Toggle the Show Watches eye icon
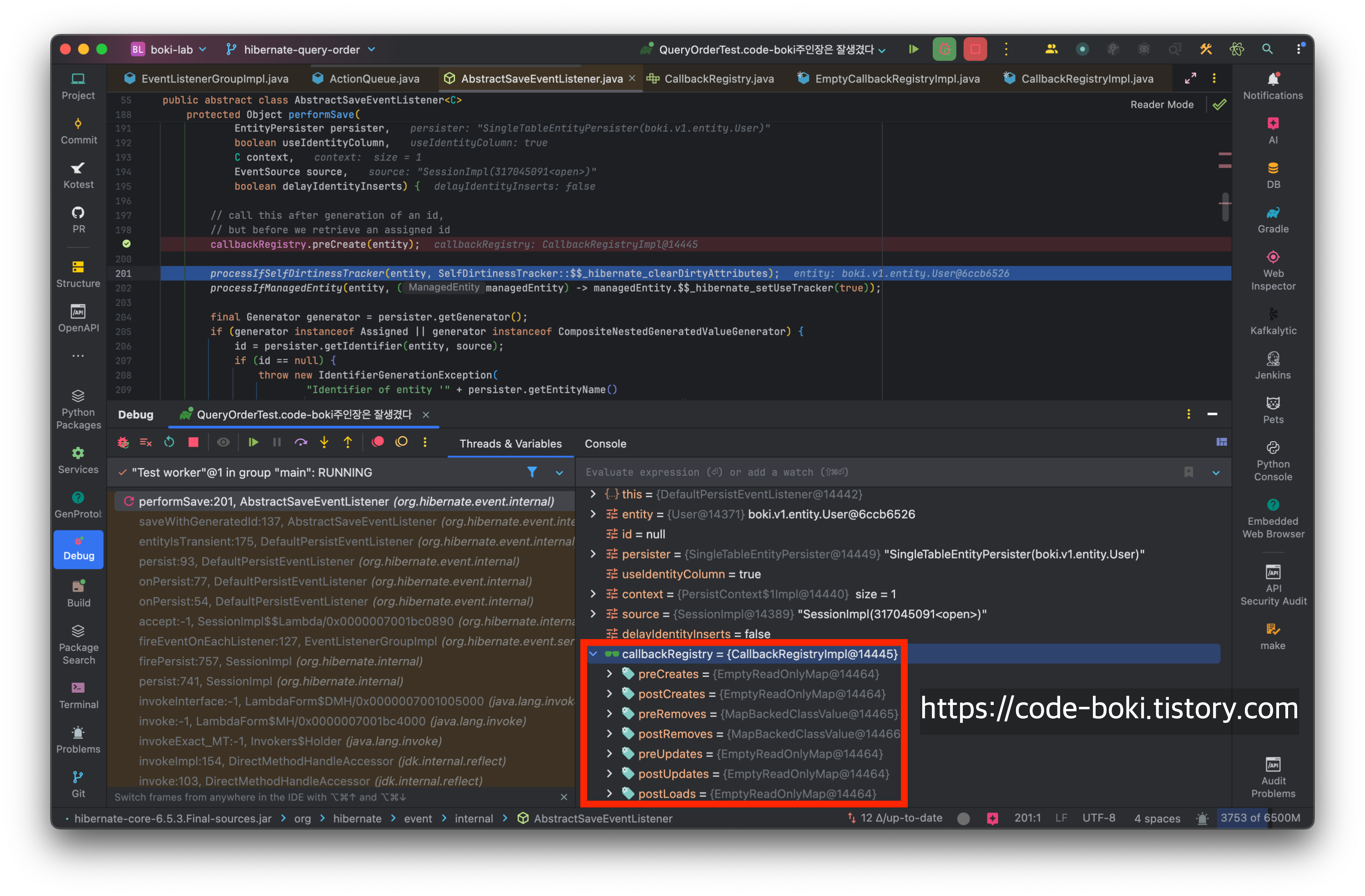1365x896 pixels. (x=223, y=443)
